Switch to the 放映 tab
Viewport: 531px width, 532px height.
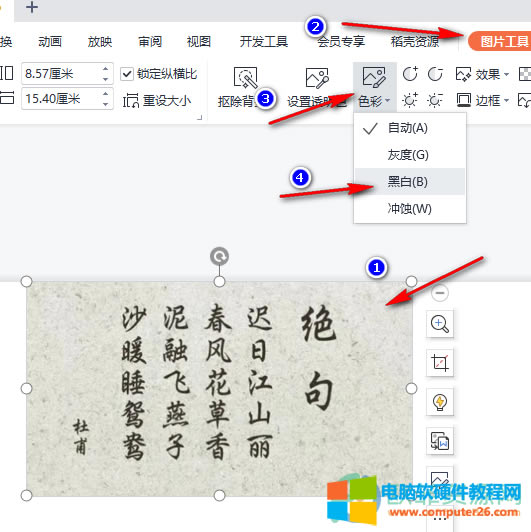click(x=100, y=42)
